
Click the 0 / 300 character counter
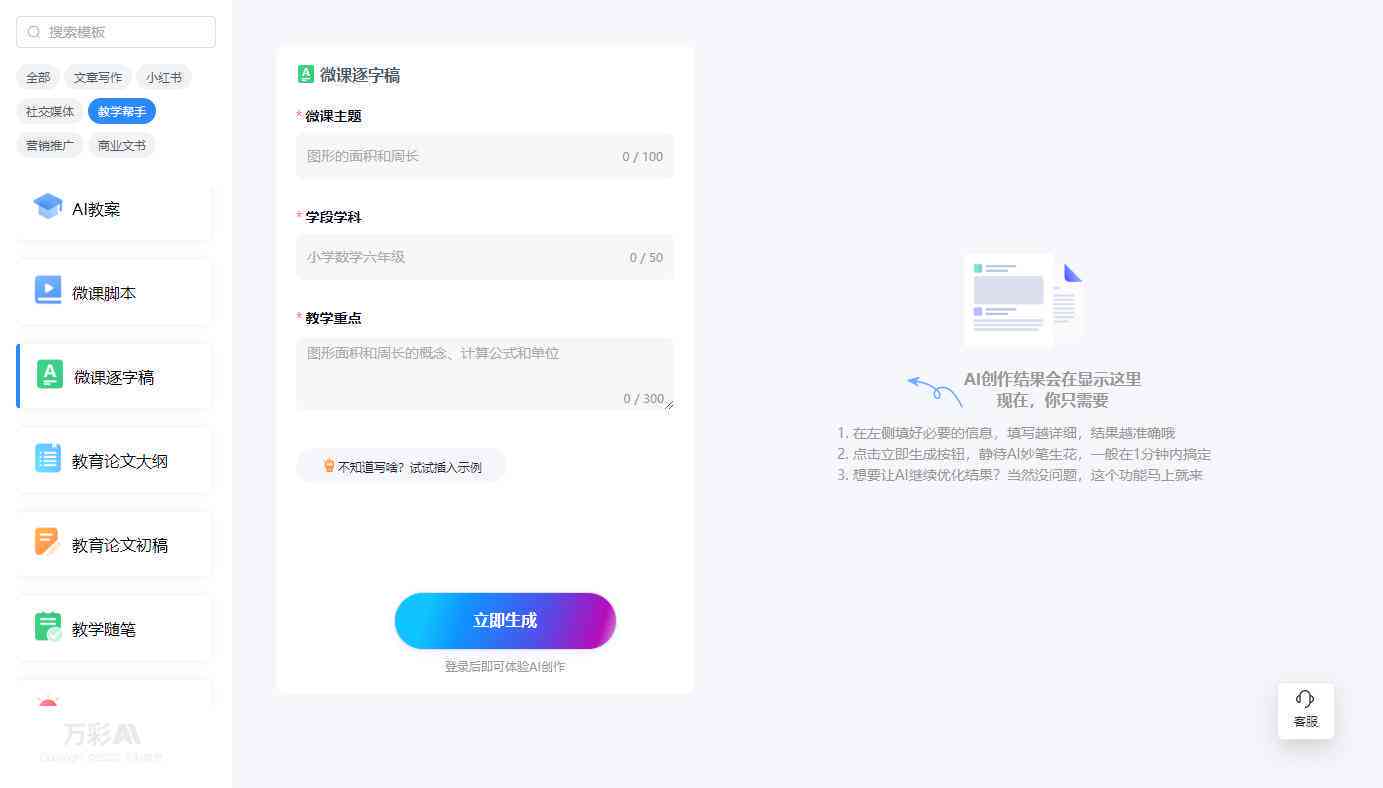[x=643, y=399]
